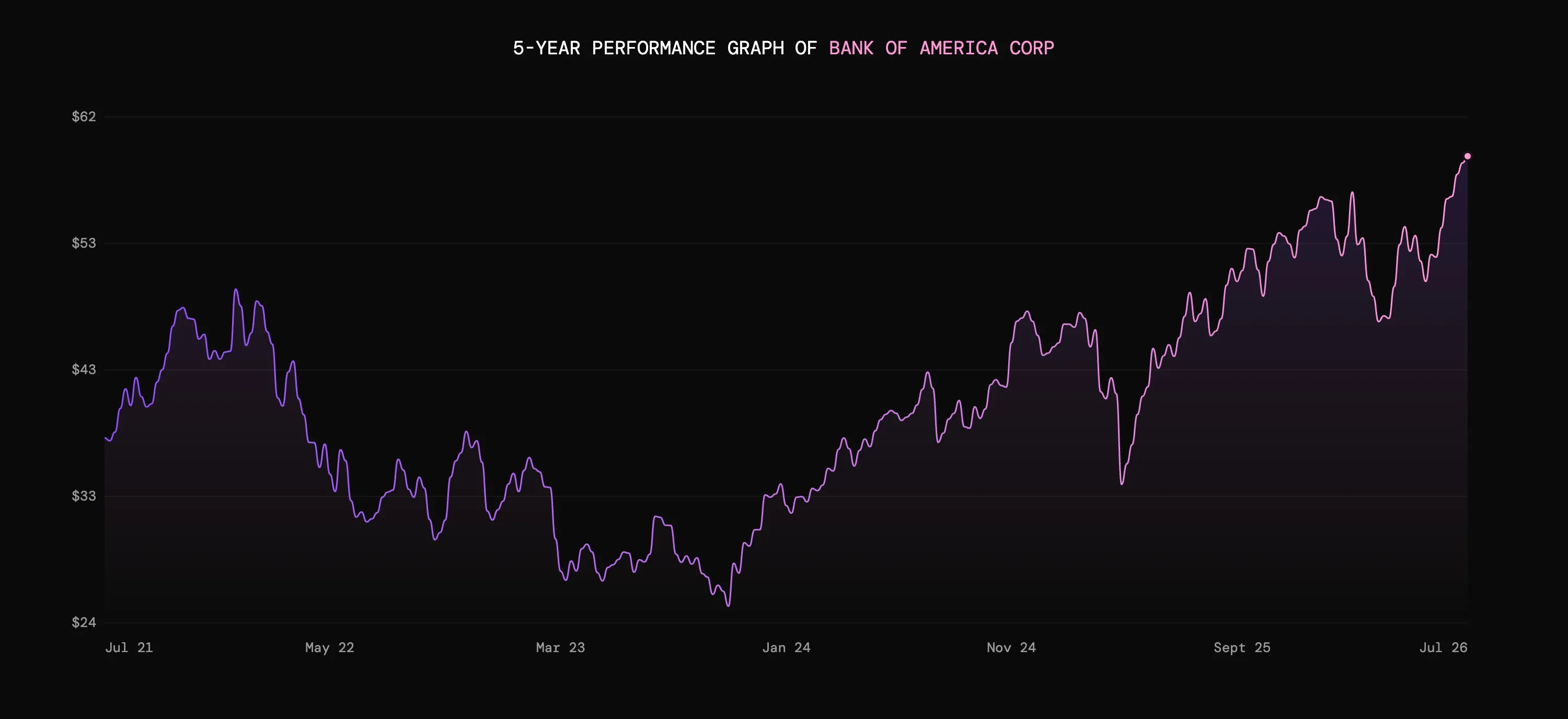The image size is (1568, 719).
Task: Click the "$43" y-axis label
Action: coord(84,370)
